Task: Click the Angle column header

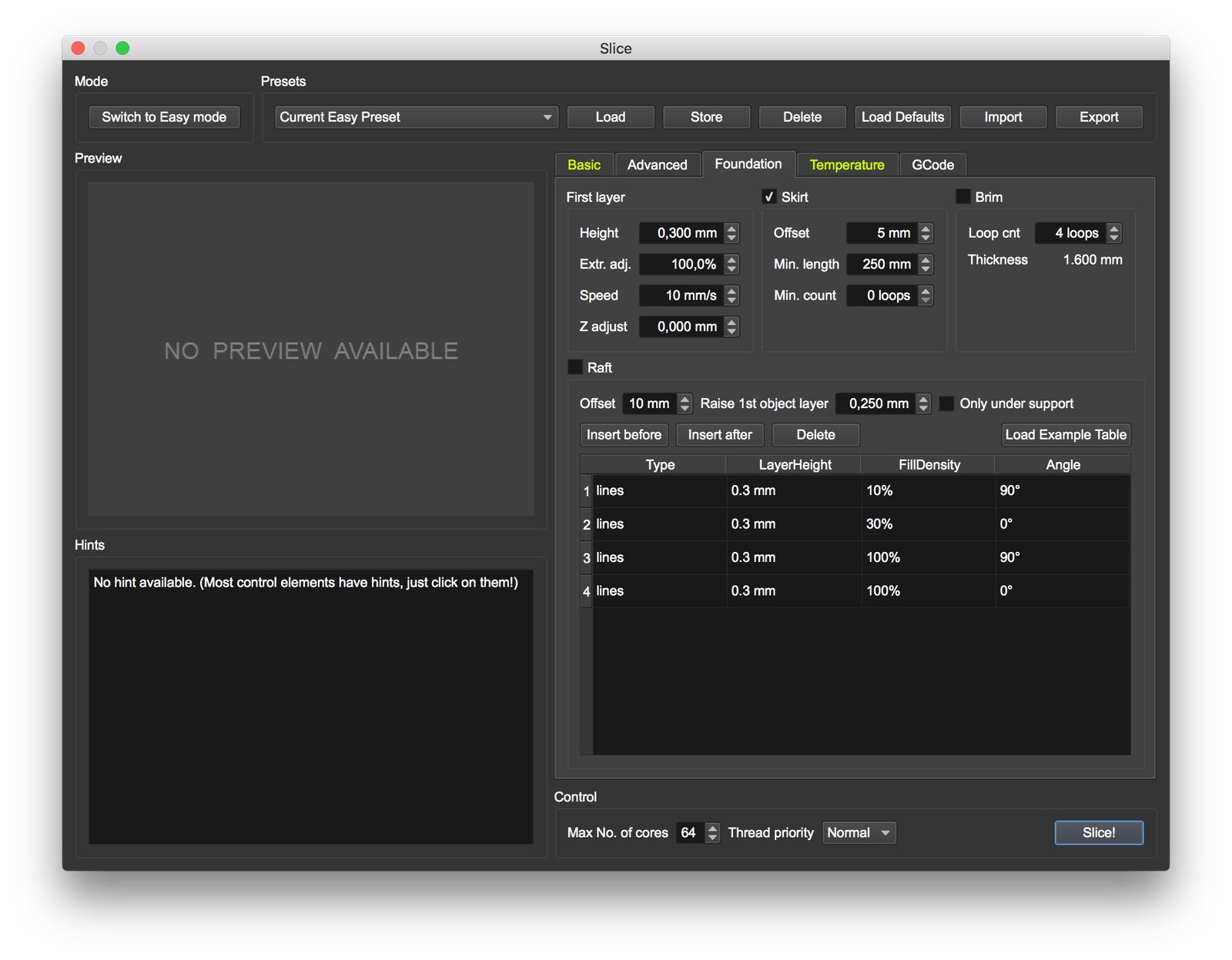Action: point(1063,464)
